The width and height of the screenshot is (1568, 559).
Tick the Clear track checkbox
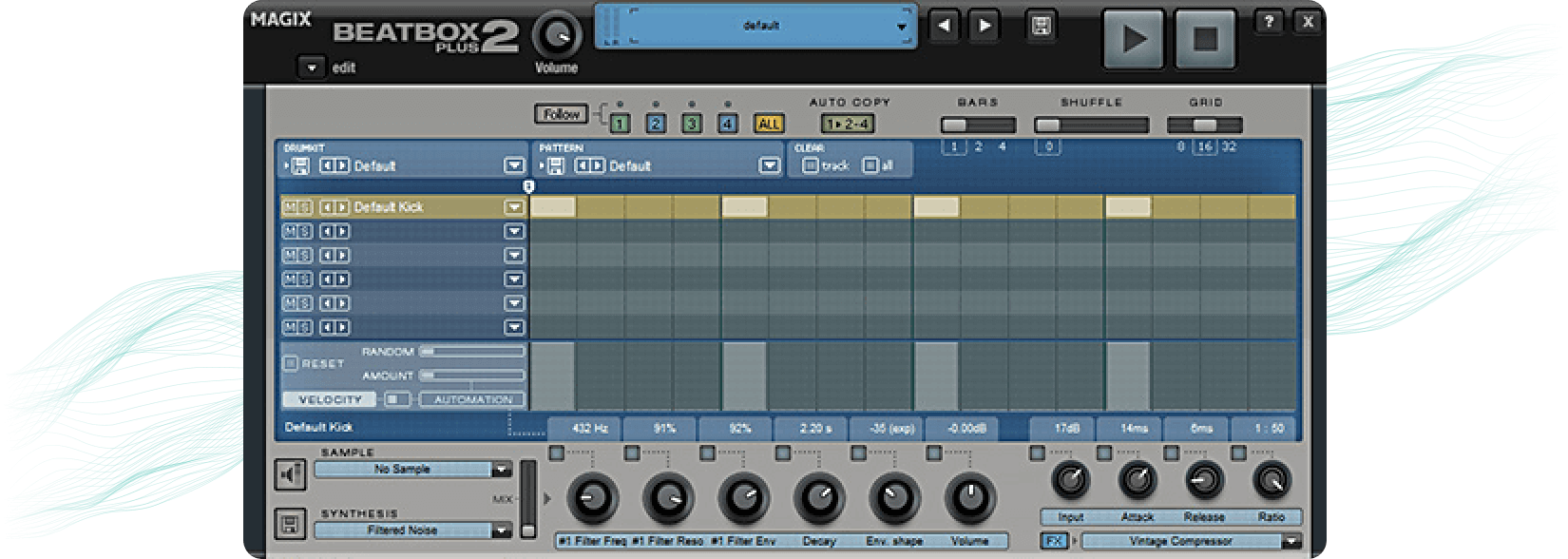[x=810, y=165]
